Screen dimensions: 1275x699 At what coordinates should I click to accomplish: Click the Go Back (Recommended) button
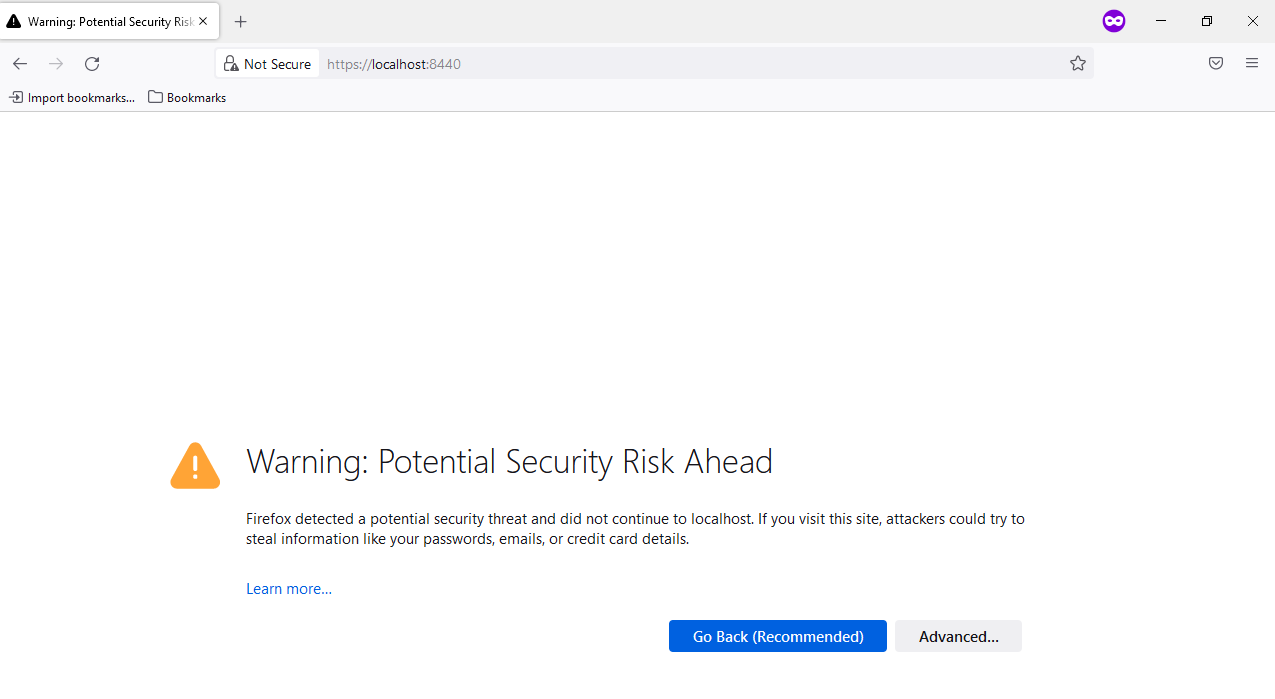[778, 636]
